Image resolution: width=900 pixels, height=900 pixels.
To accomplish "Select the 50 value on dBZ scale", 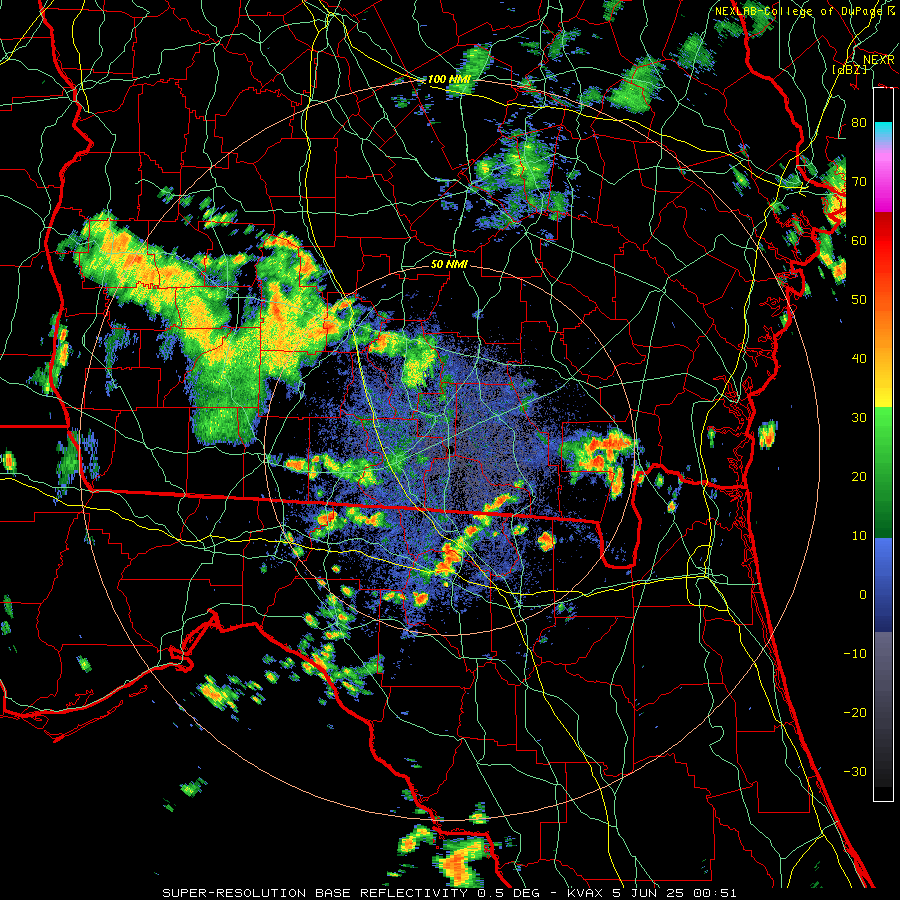I will pyautogui.click(x=859, y=300).
